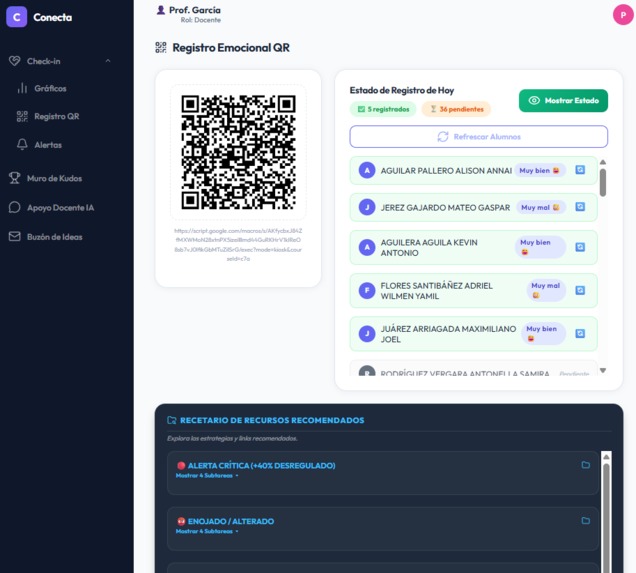Toggle Mostrar Estado visibility button
This screenshot has width=636, height=573.
coord(563,101)
